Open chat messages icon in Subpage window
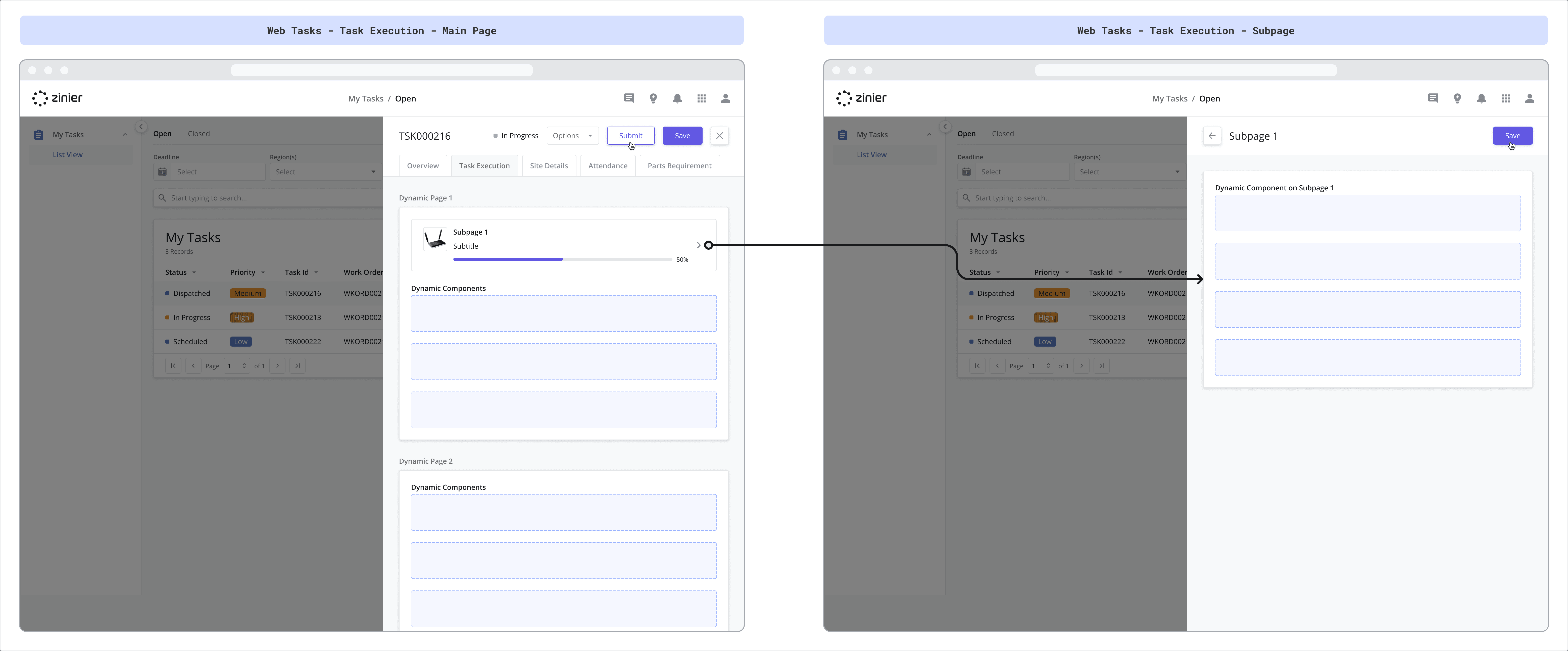 (1433, 98)
